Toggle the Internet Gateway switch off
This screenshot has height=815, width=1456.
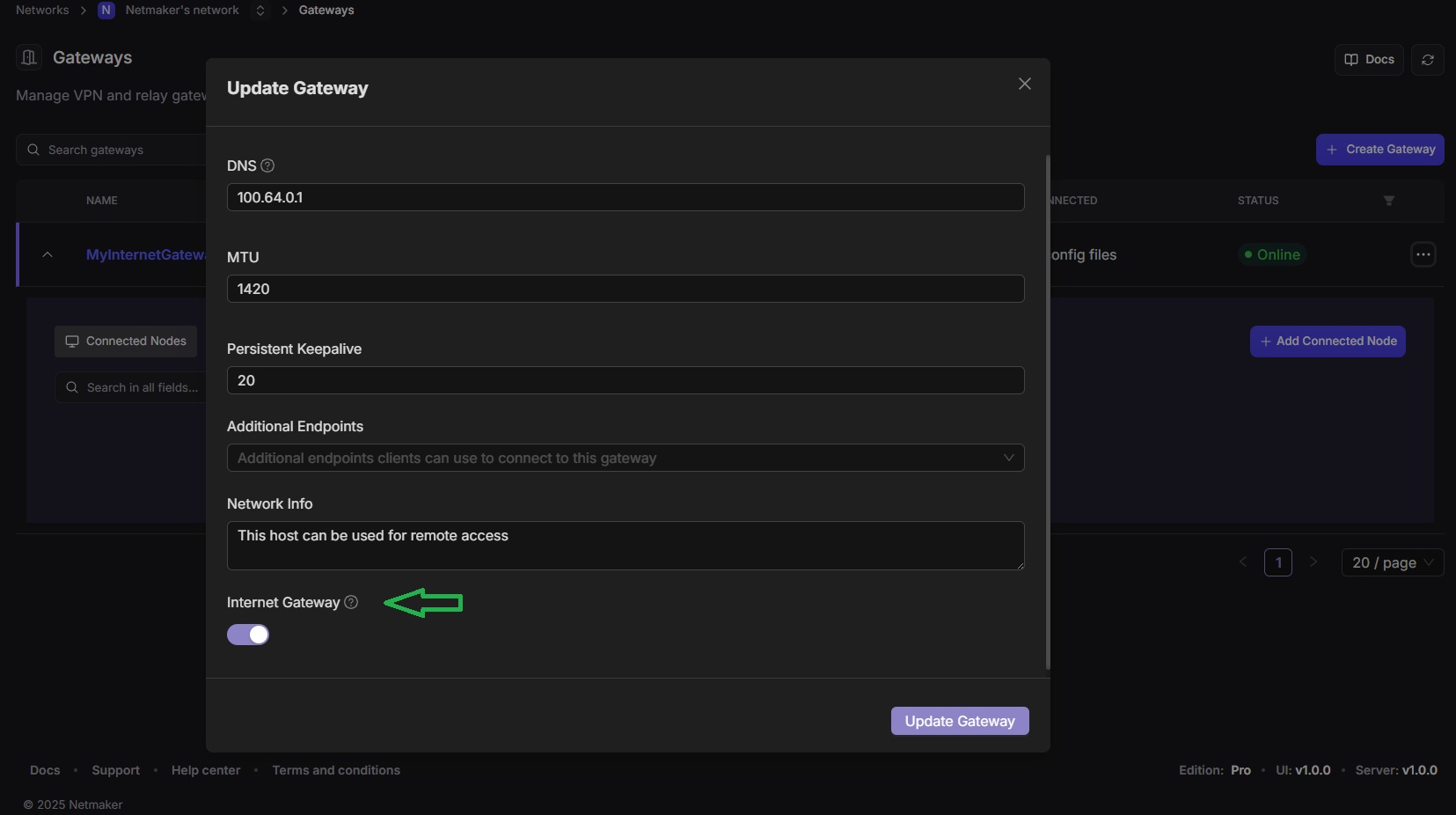248,635
